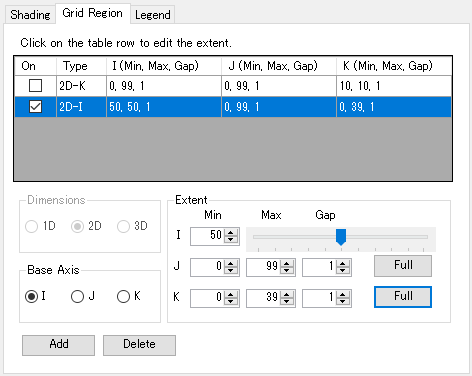
Task: Select the 2D dimensions radio button
Action: click(x=77, y=226)
